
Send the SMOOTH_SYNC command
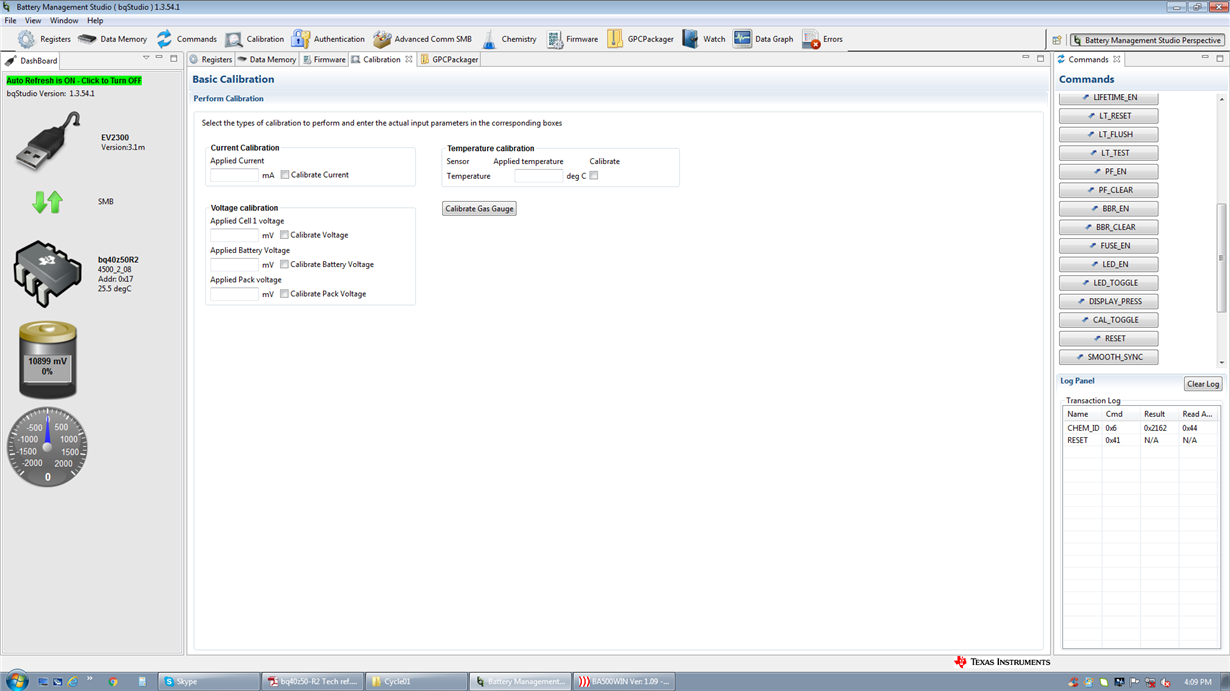coord(1109,357)
